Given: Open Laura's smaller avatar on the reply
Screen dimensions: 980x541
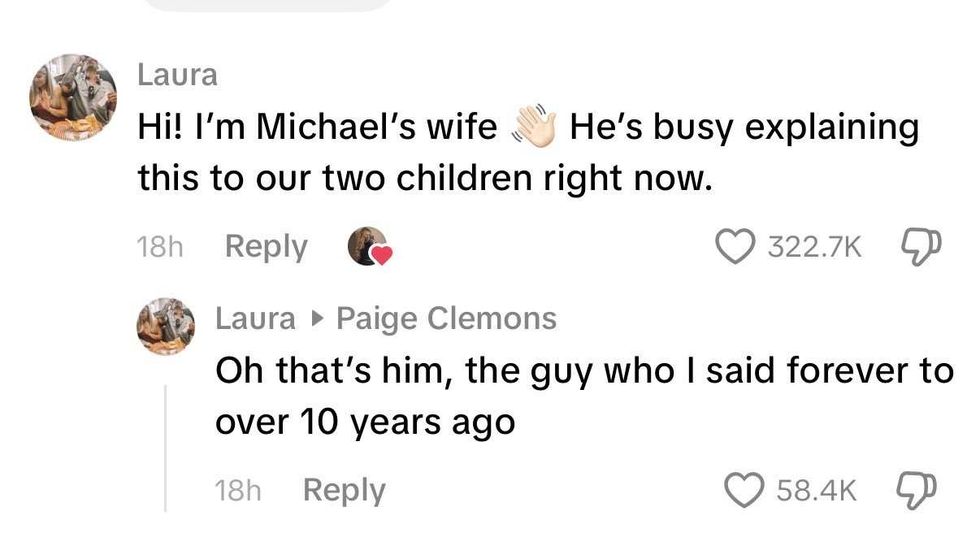Looking at the screenshot, I should [x=165, y=326].
